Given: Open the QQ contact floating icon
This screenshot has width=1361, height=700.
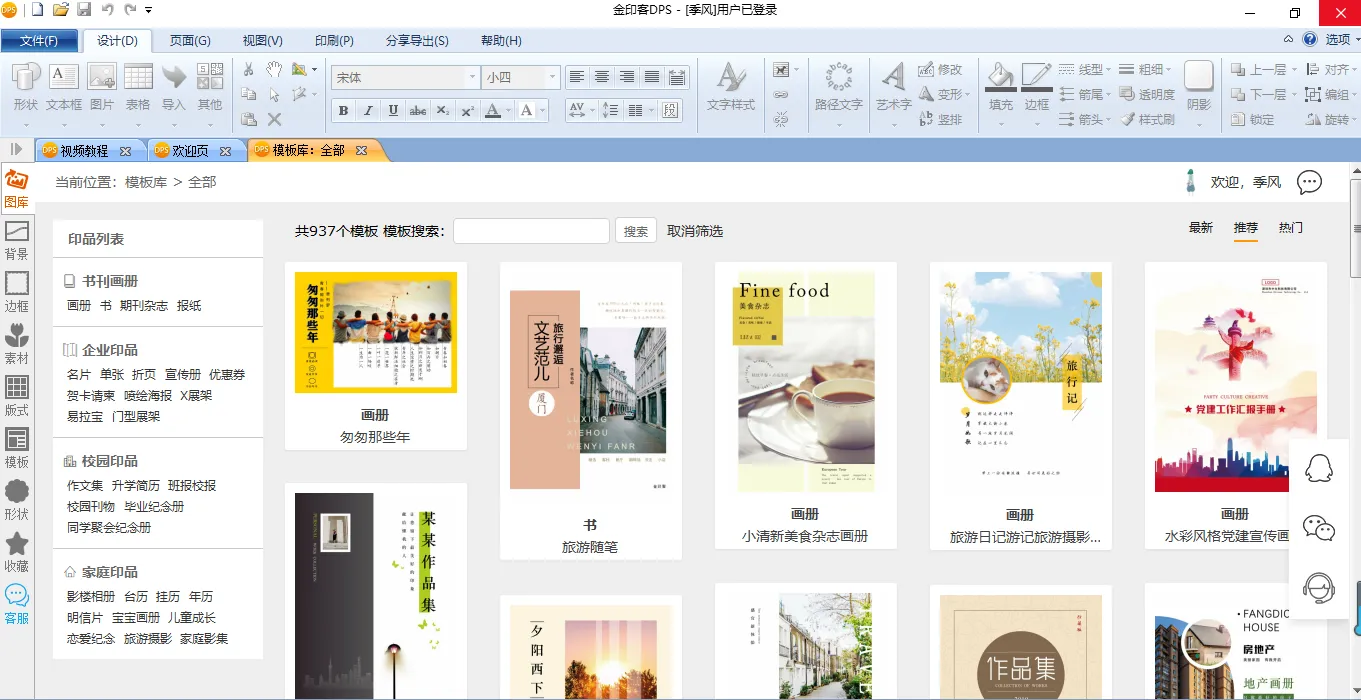Looking at the screenshot, I should click(1319, 468).
